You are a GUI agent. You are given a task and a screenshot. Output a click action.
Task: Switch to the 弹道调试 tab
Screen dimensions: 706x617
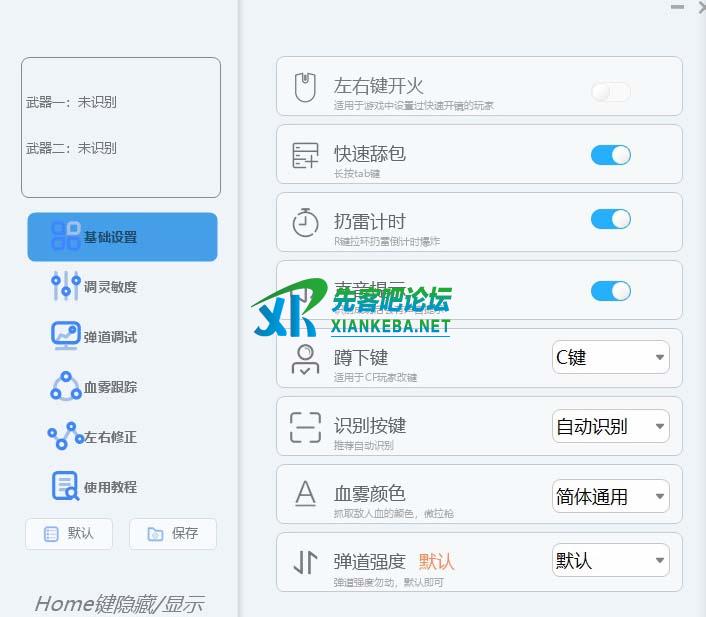click(x=109, y=337)
